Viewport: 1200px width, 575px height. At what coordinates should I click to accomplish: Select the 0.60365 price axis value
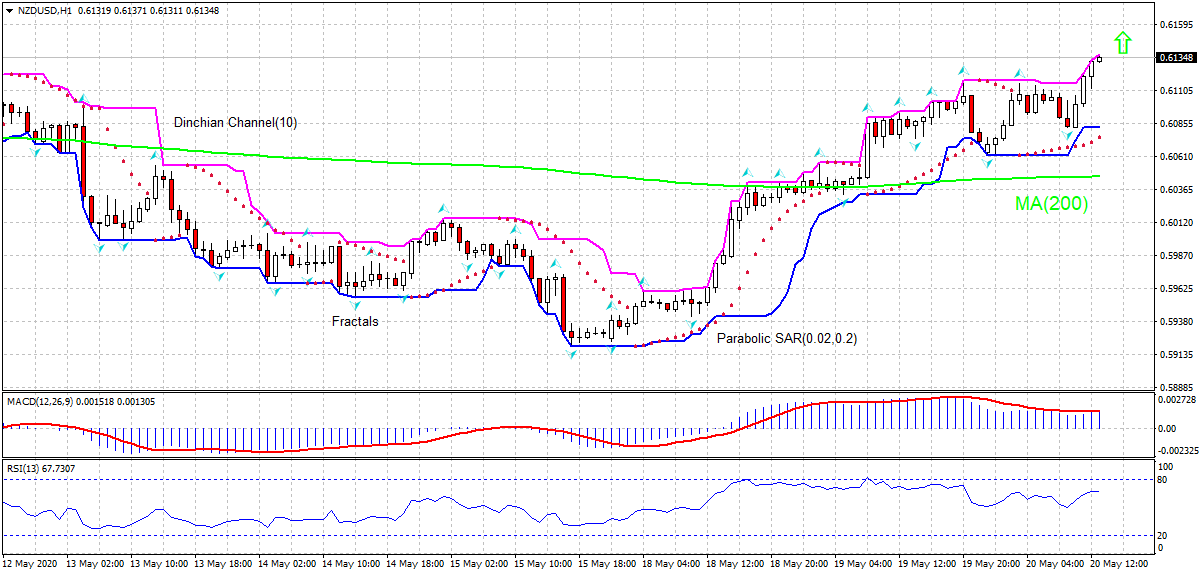point(1176,189)
